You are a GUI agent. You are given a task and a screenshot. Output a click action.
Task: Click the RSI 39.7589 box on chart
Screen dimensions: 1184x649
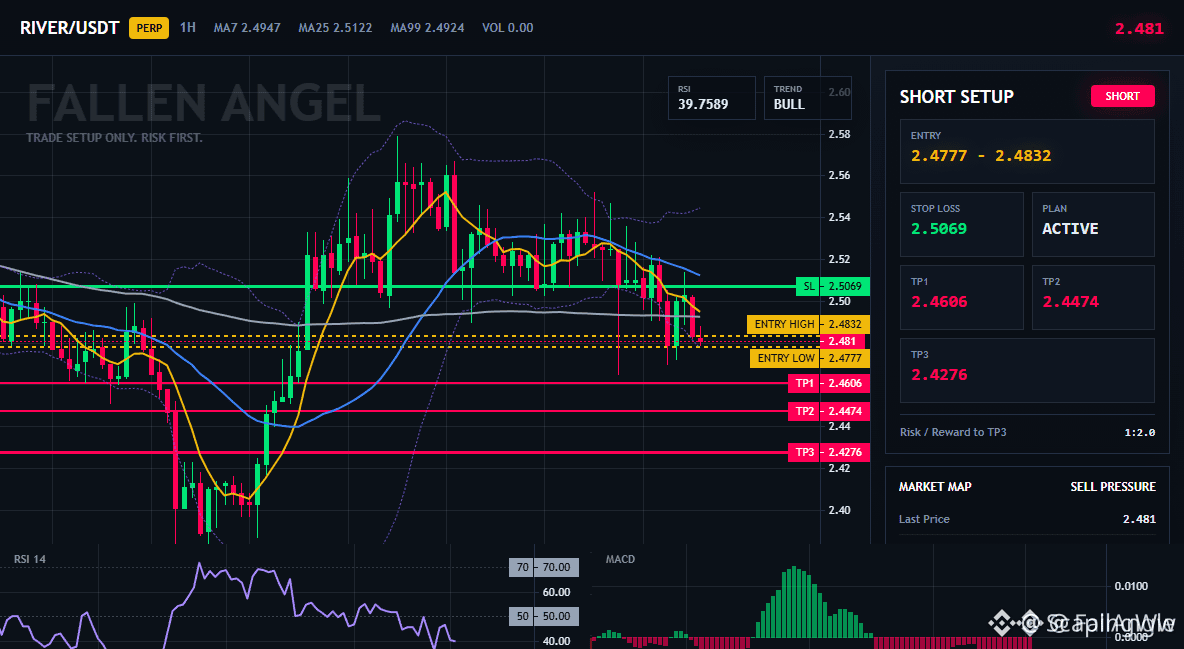pos(711,97)
